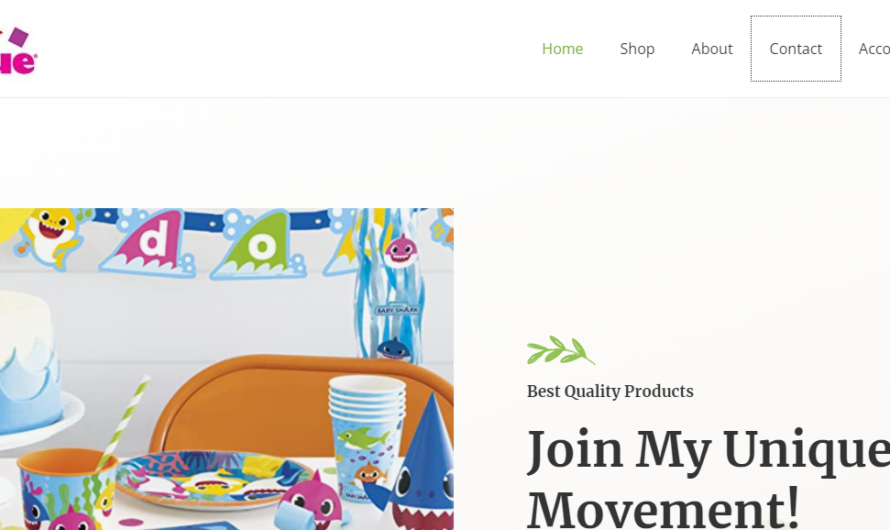Click the stack of shark paper cups
This screenshot has height=530, width=890.
point(366,438)
